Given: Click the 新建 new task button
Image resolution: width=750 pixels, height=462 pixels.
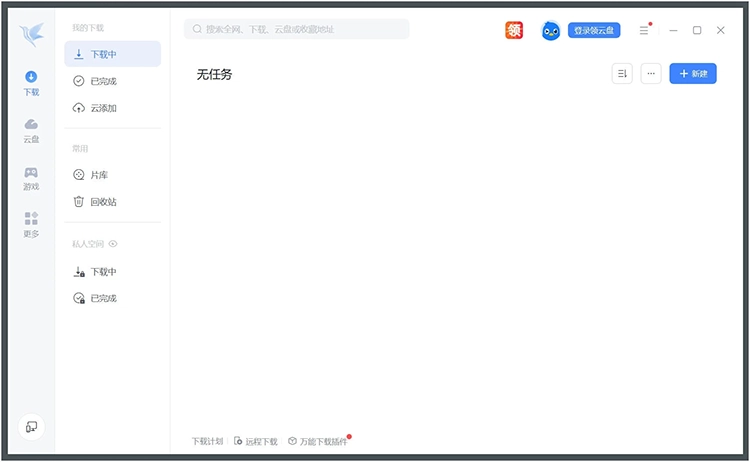Looking at the screenshot, I should (x=693, y=73).
